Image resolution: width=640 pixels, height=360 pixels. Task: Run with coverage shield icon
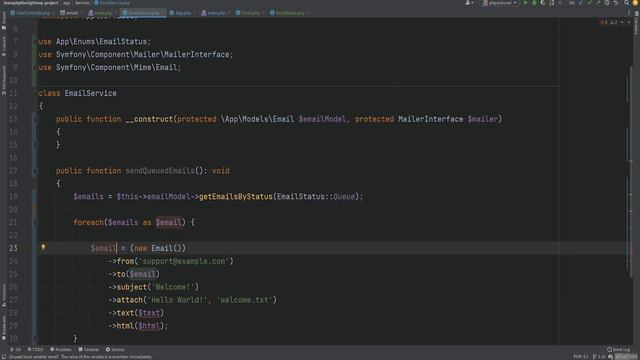[543, 3]
